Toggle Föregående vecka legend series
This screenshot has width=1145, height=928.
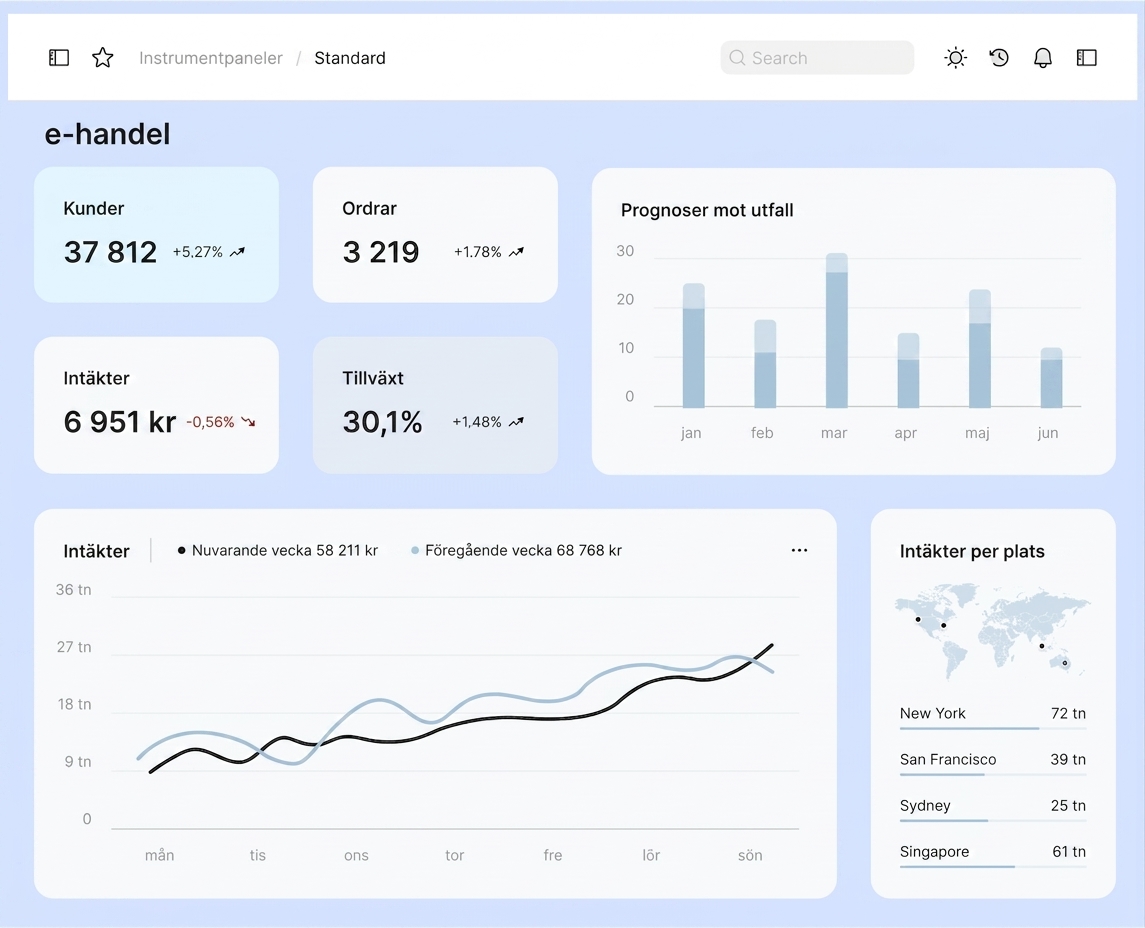point(516,551)
